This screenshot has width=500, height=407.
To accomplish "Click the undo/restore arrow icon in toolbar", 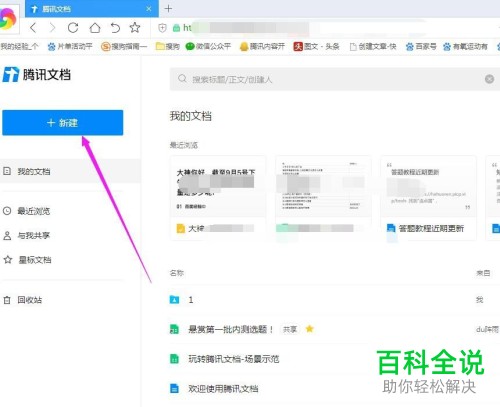I will pos(115,28).
